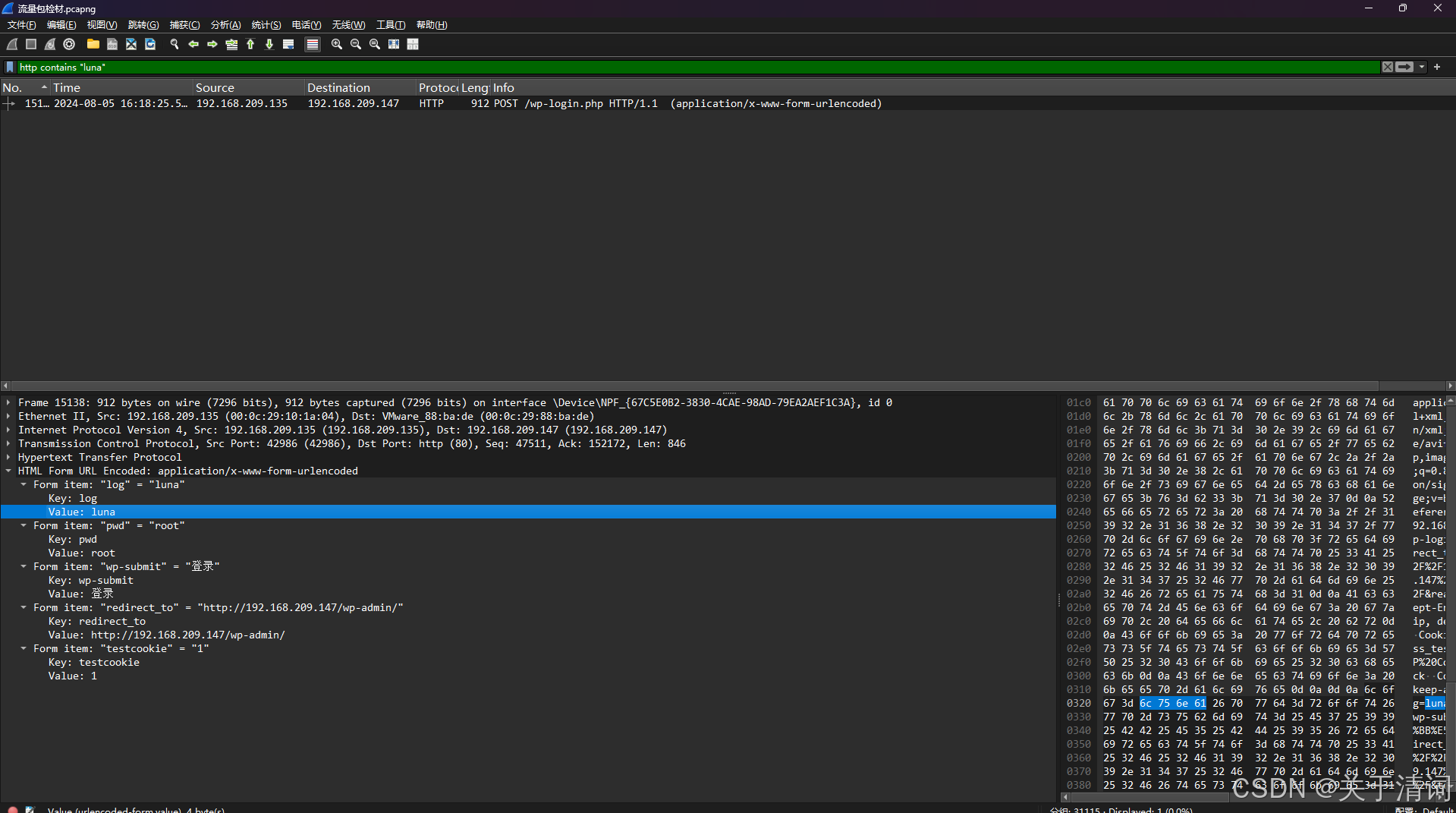This screenshot has height=813, width=1456.
Task: Open capture options gear icon
Action: [69, 45]
